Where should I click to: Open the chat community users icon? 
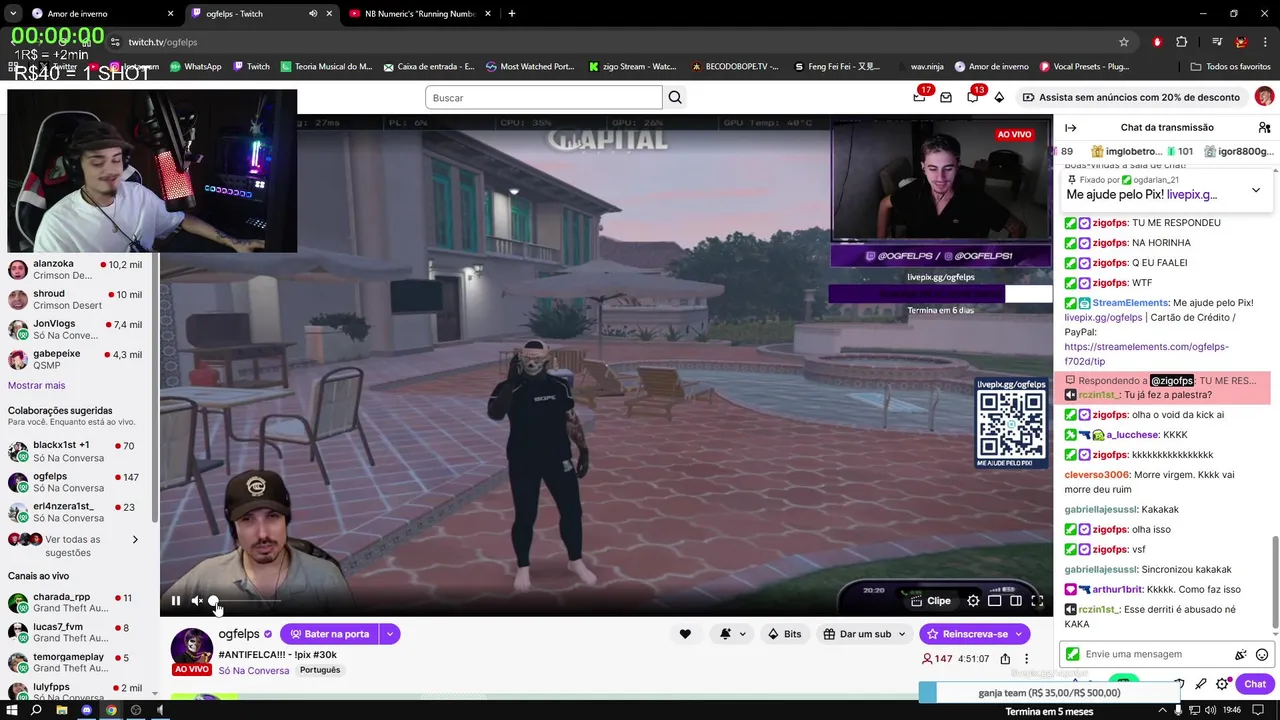(x=1264, y=127)
